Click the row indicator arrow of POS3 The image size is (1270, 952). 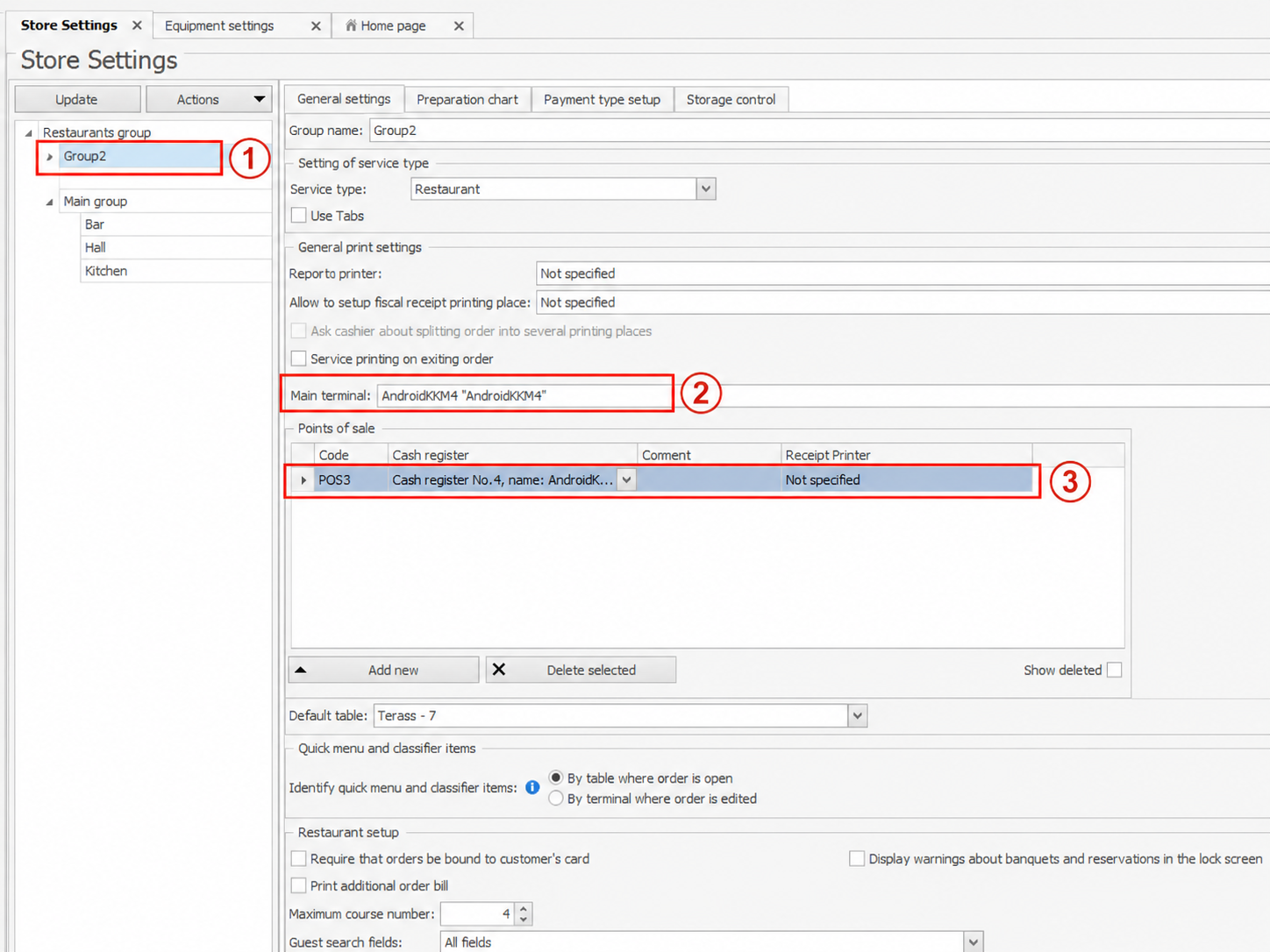(x=303, y=480)
